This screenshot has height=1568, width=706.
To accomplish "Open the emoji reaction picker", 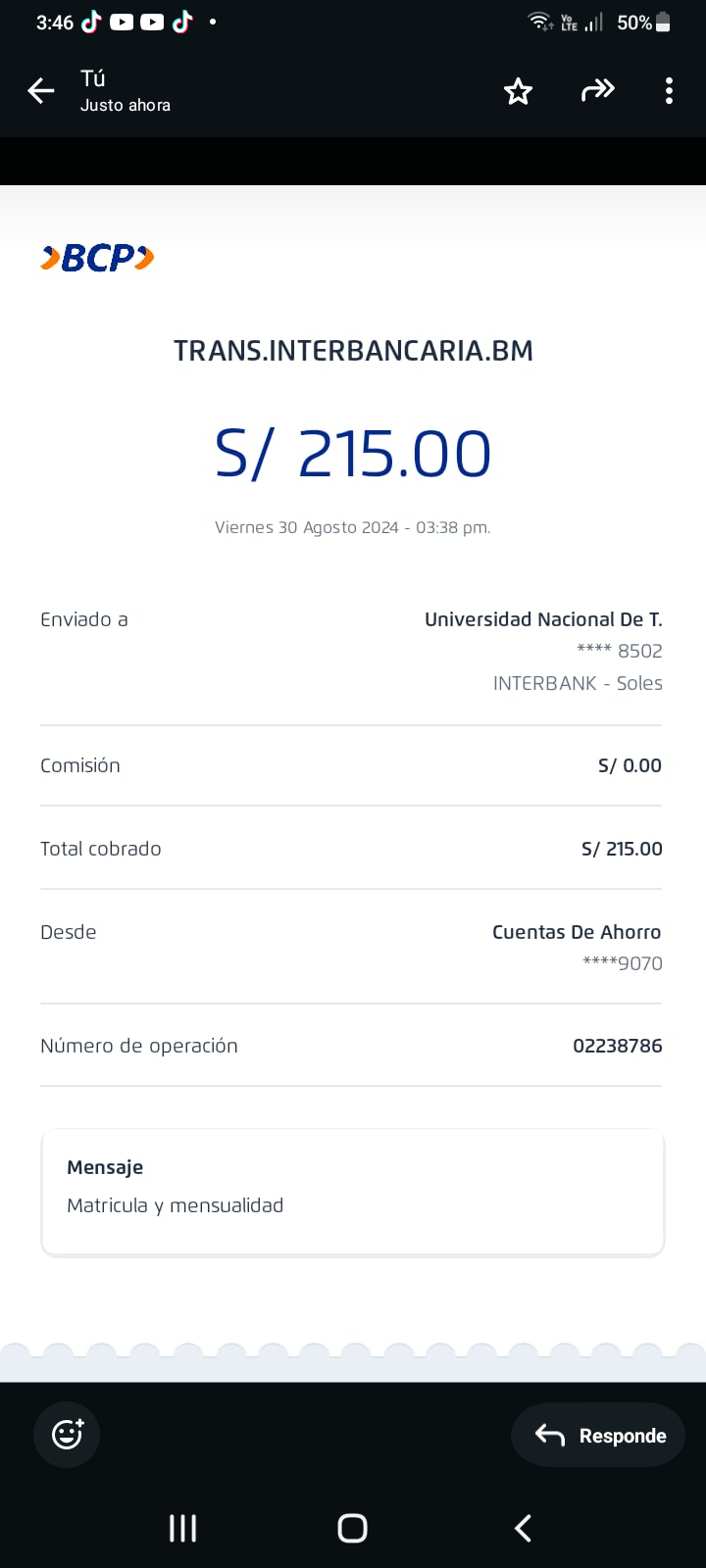I will pyautogui.click(x=67, y=1435).
